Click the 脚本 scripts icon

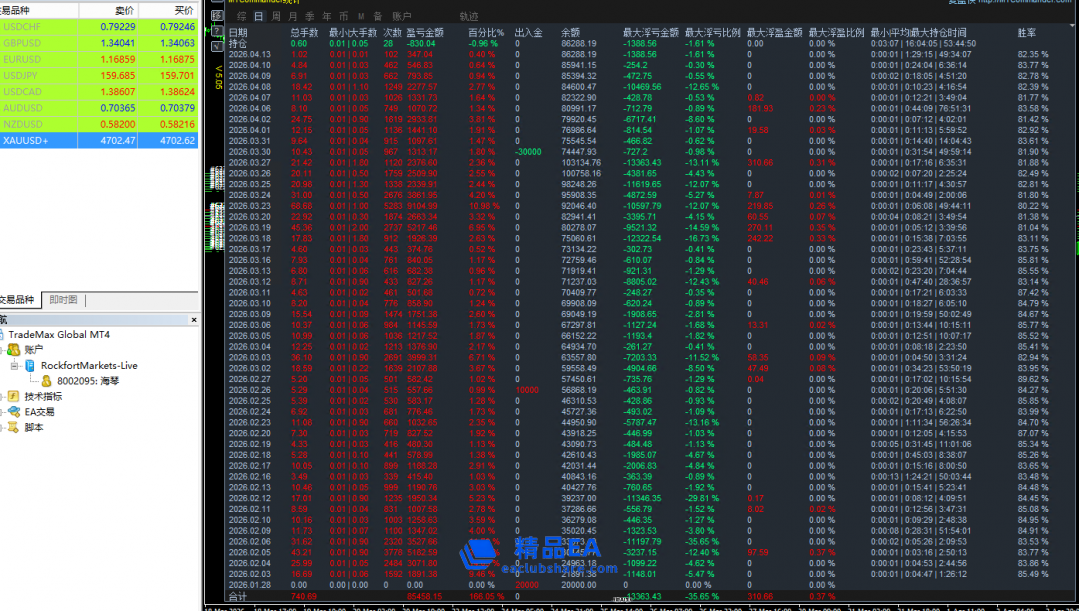[14, 427]
